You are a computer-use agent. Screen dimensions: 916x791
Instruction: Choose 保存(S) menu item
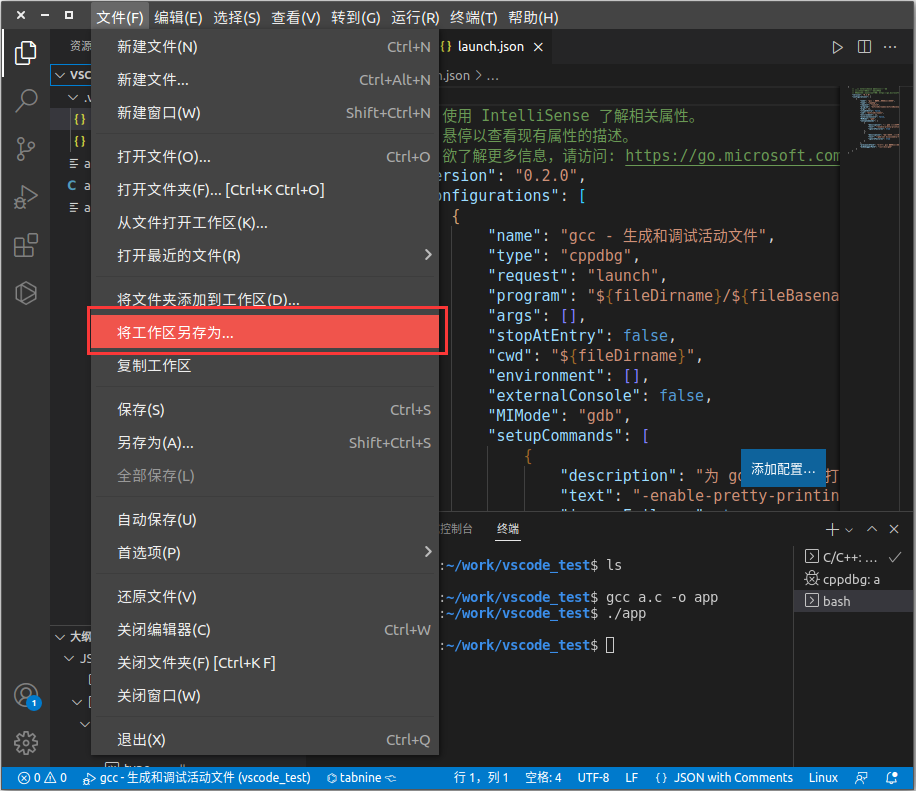265,410
